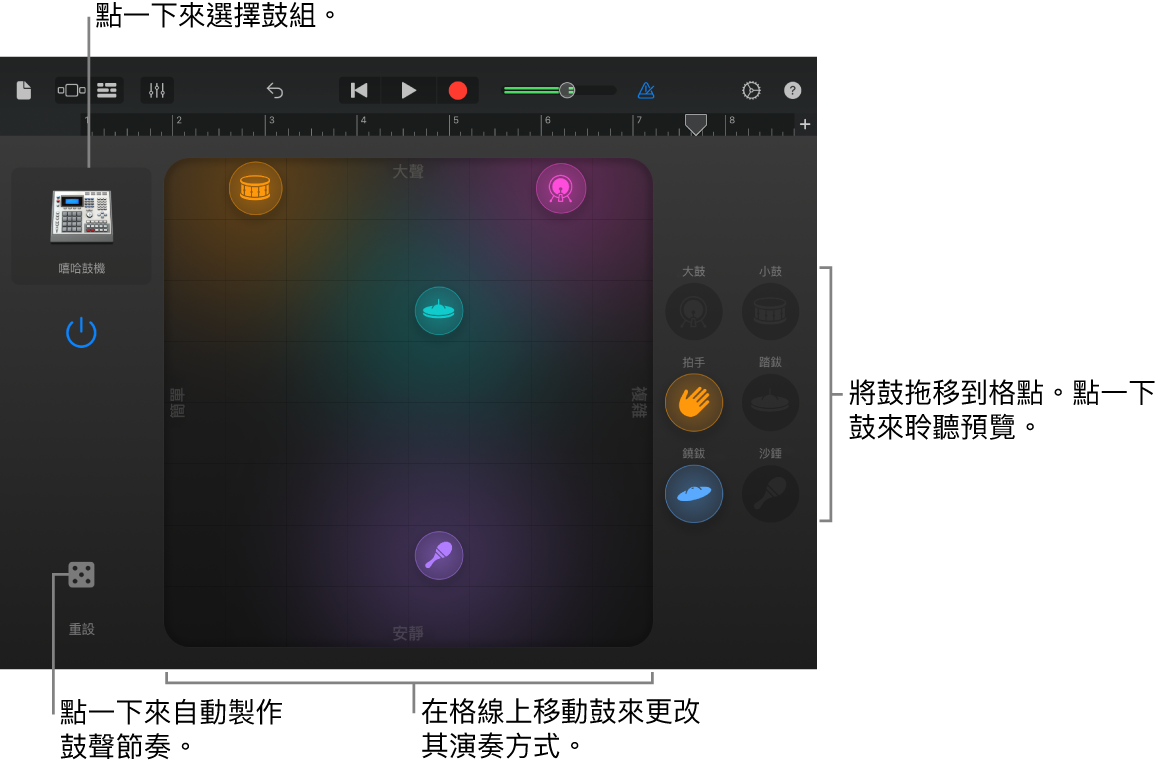Click bar 4 on the ruler
The width and height of the screenshot is (1170, 763).
tap(363, 122)
